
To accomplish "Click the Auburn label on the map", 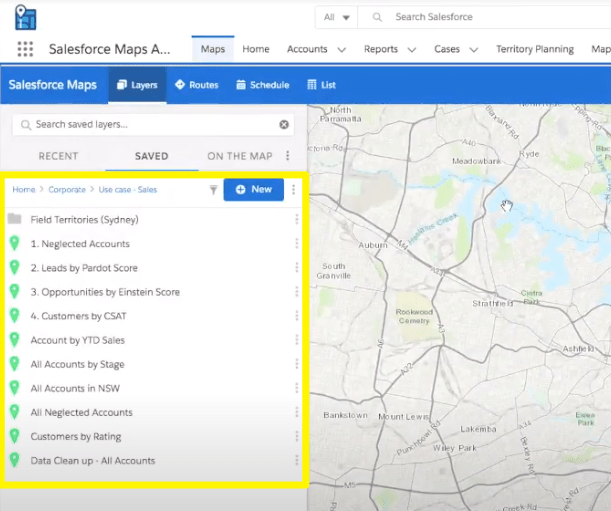I will 373,245.
